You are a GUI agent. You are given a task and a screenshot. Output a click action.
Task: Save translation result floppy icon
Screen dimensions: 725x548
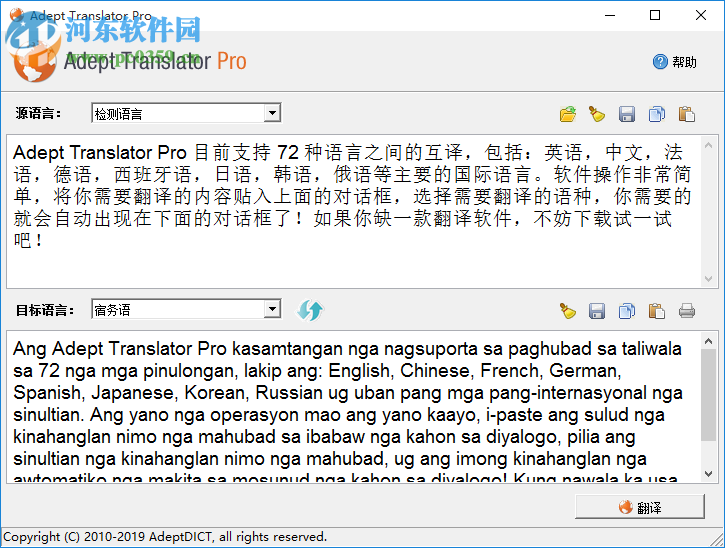tap(597, 311)
